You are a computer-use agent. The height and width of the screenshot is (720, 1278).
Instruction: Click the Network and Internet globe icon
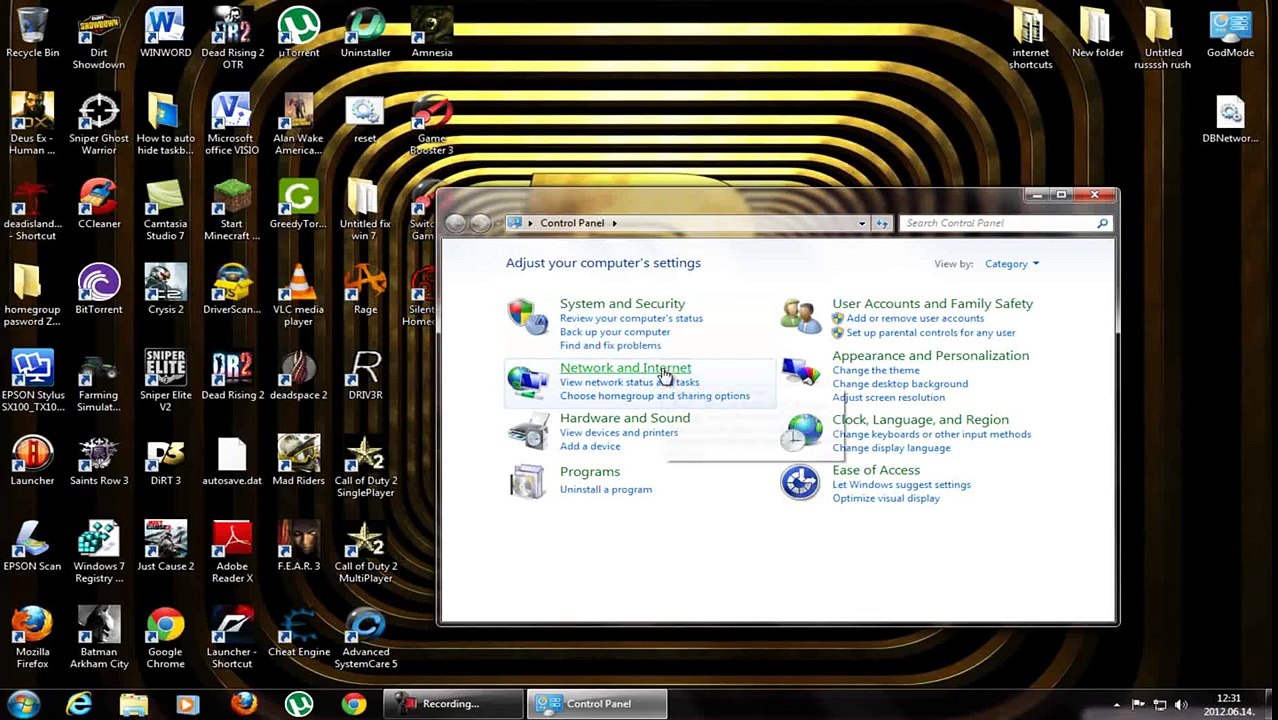click(527, 381)
